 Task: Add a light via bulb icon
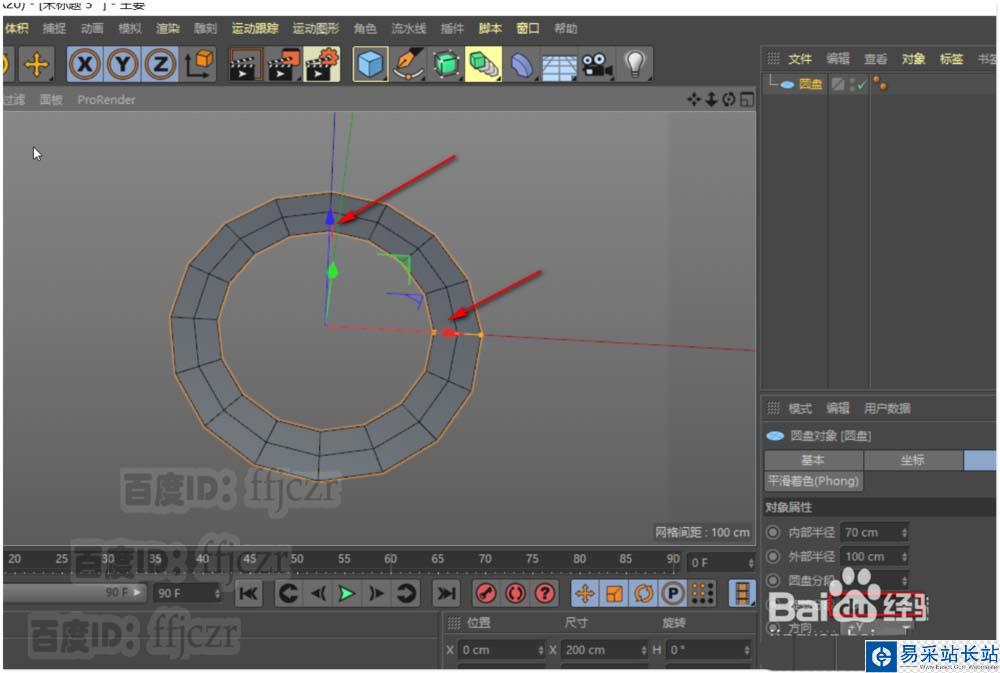(634, 66)
